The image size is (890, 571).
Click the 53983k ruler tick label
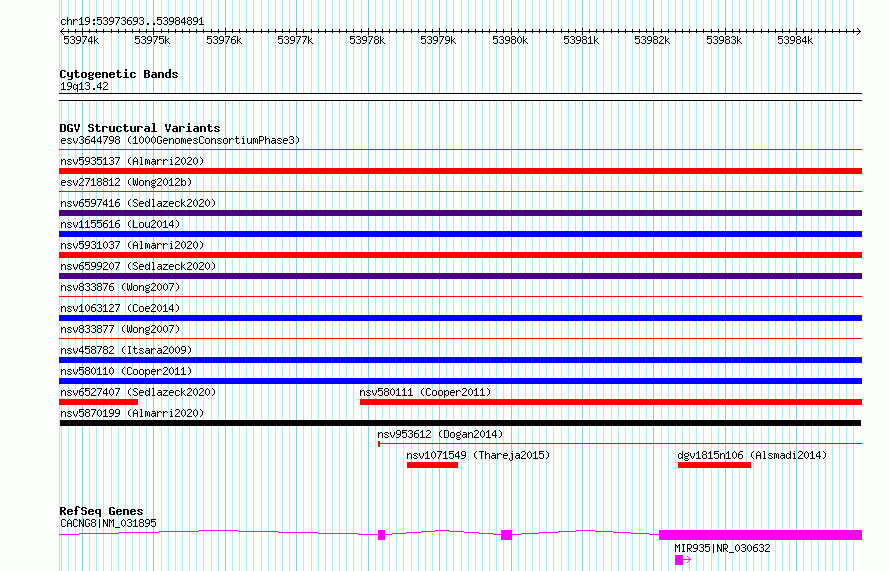pos(724,40)
